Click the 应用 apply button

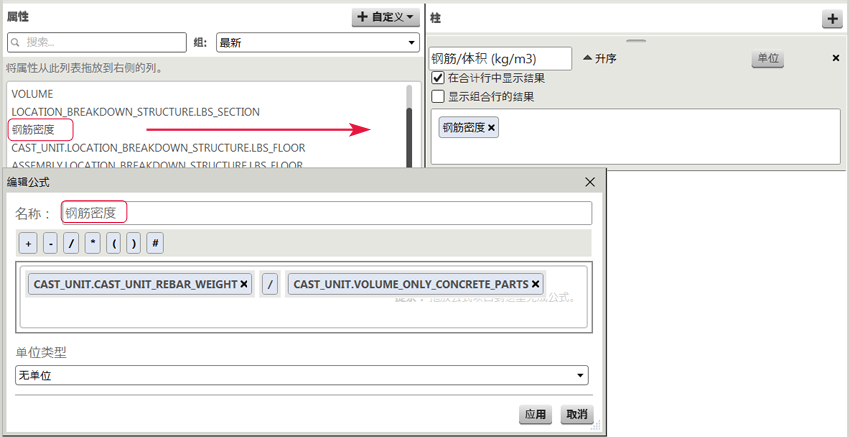[x=535, y=415]
